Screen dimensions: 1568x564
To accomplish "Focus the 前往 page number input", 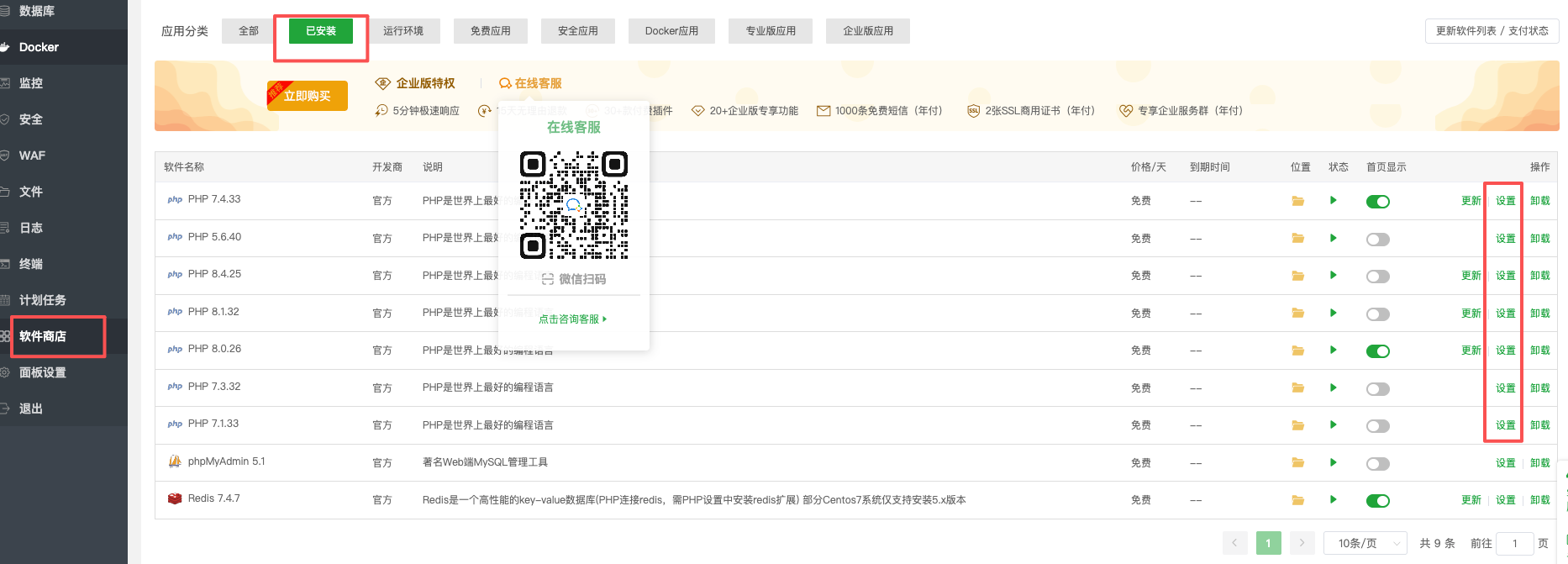I will [1516, 543].
